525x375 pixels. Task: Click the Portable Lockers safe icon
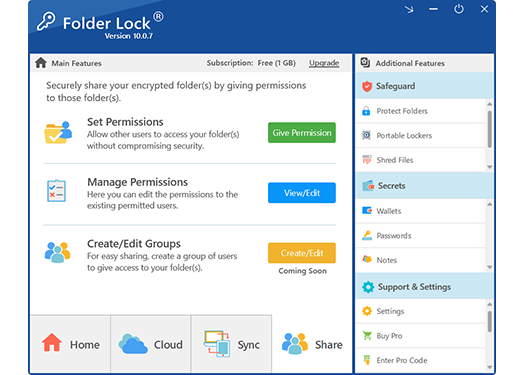[366, 135]
